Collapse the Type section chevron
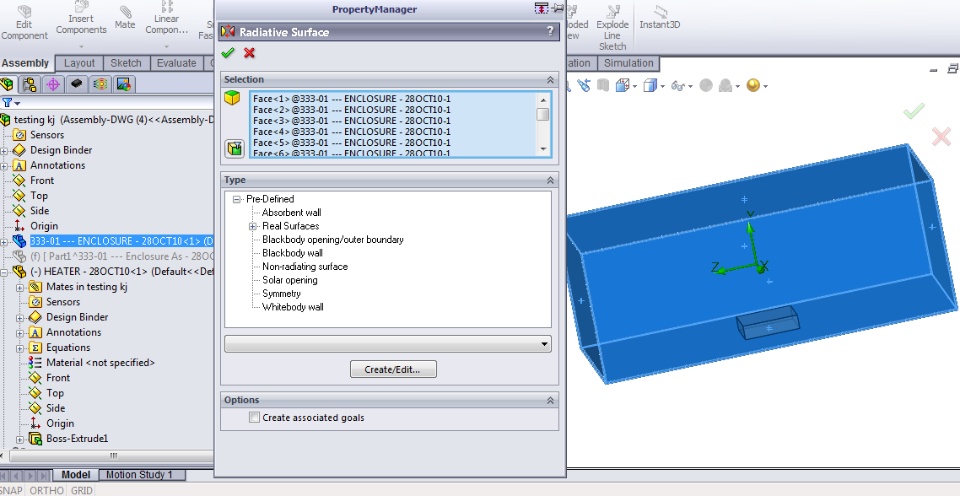This screenshot has height=496, width=960. 550,180
